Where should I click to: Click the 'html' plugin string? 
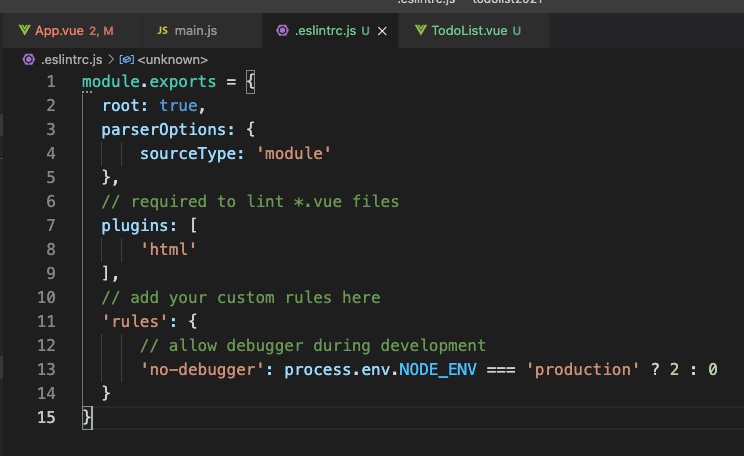[168, 249]
